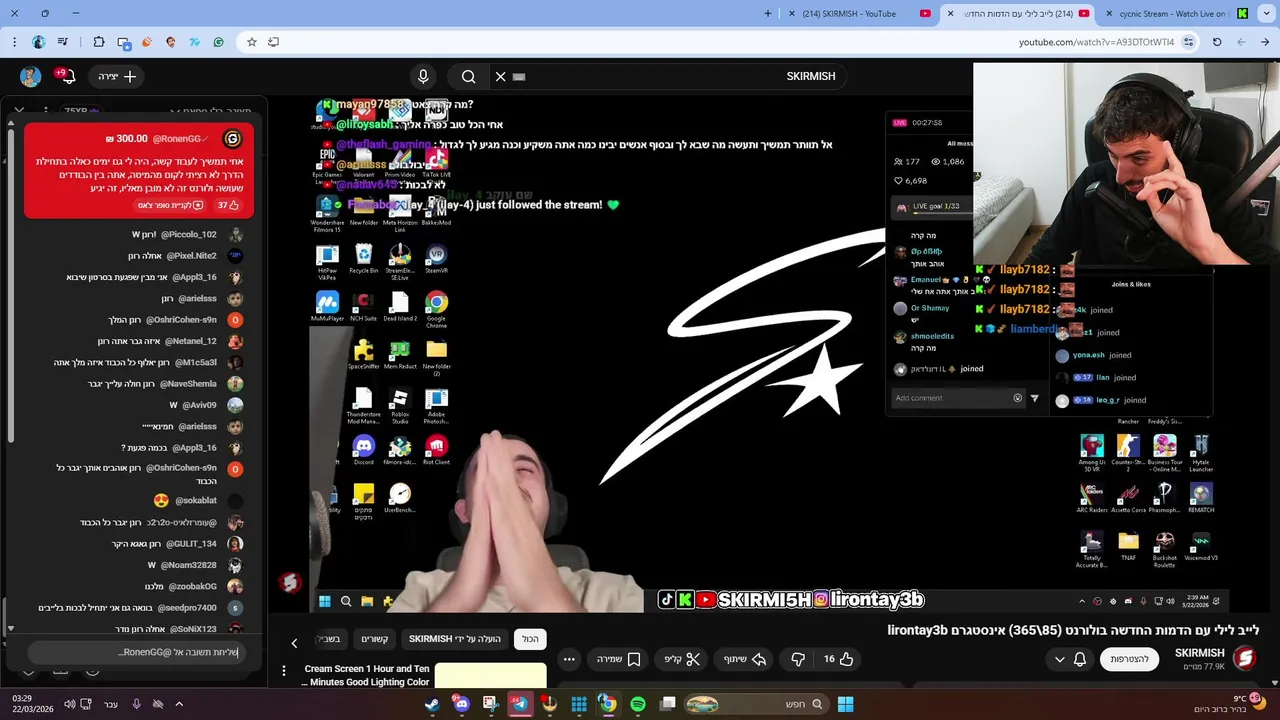Open a new browser tab
Viewport: 1280px width, 720px height.
[x=768, y=14]
